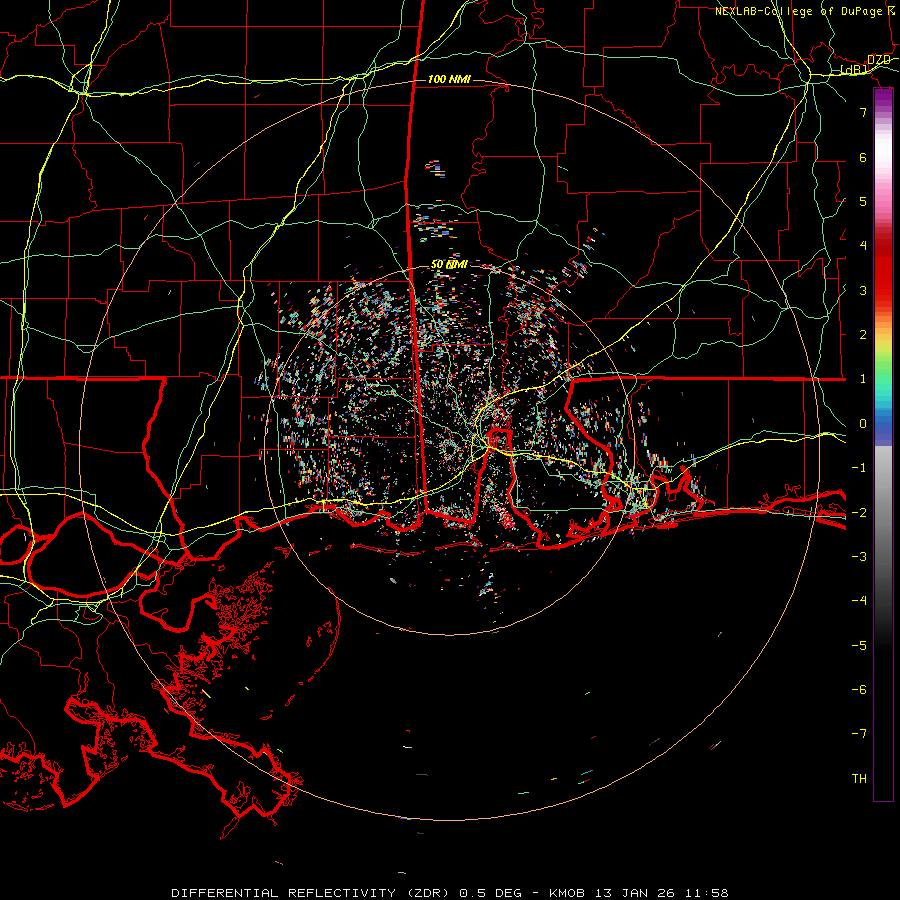900x900 pixels.
Task: Click the -3 value on the color scale
Action: click(x=859, y=556)
